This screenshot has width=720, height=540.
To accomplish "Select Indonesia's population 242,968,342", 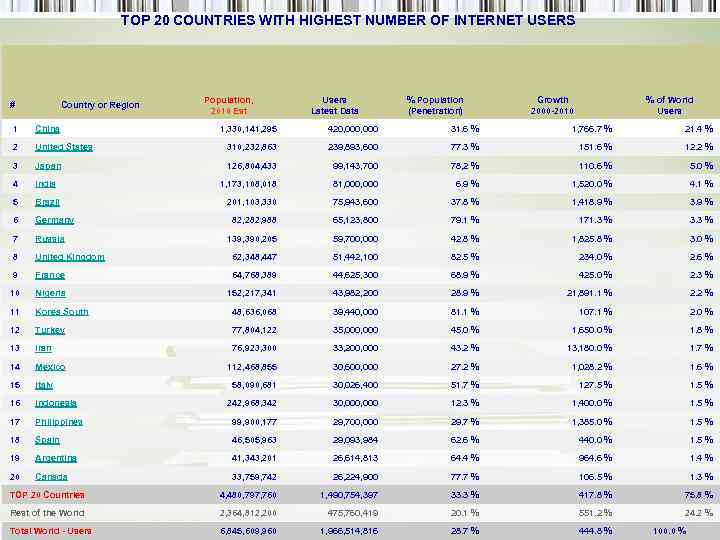I will click(252, 403).
